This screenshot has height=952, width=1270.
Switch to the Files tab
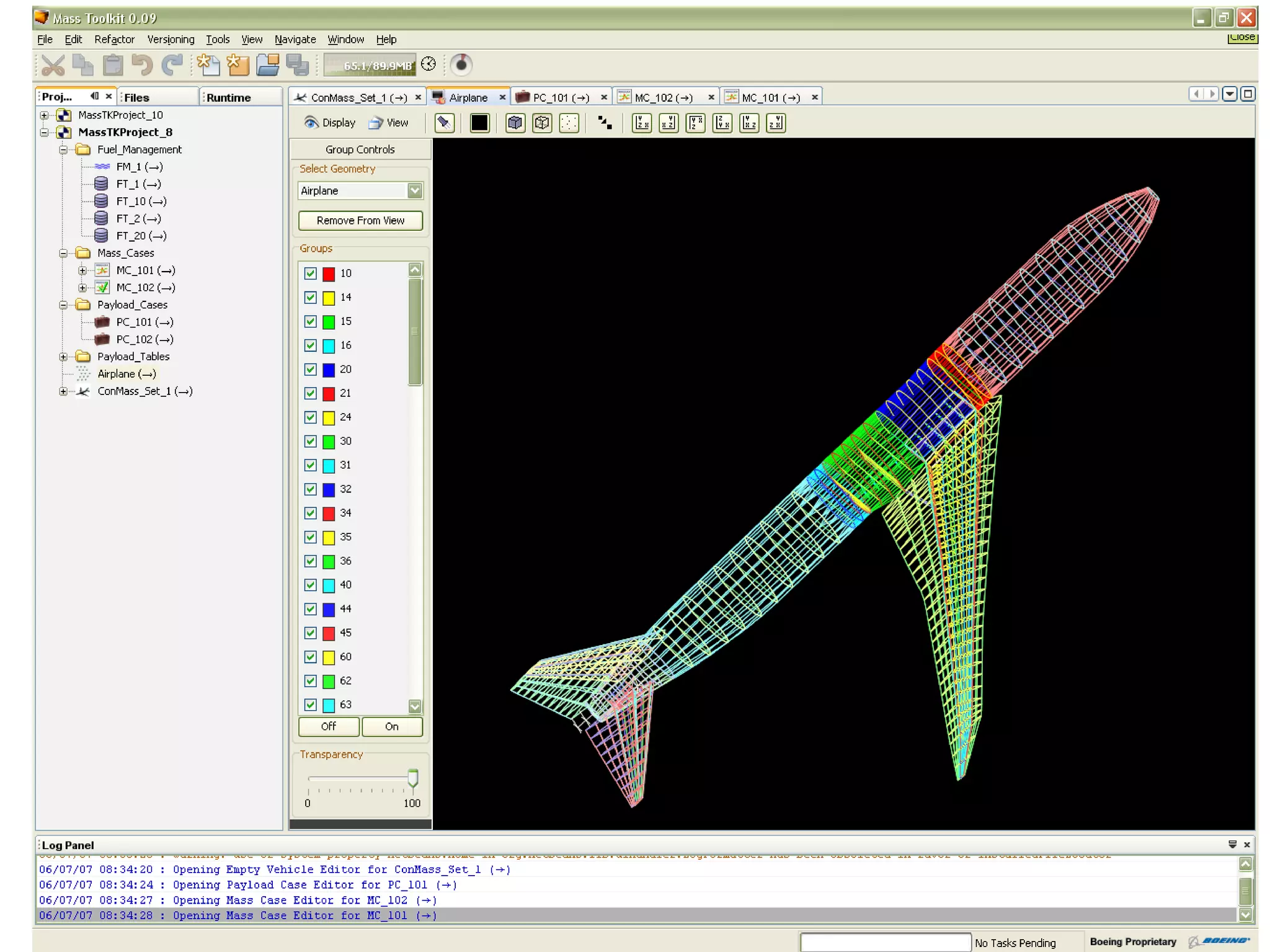click(158, 97)
